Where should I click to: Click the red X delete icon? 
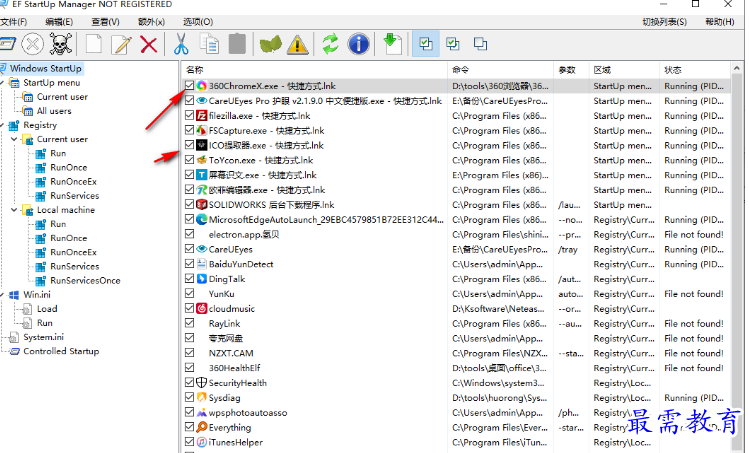[149, 45]
